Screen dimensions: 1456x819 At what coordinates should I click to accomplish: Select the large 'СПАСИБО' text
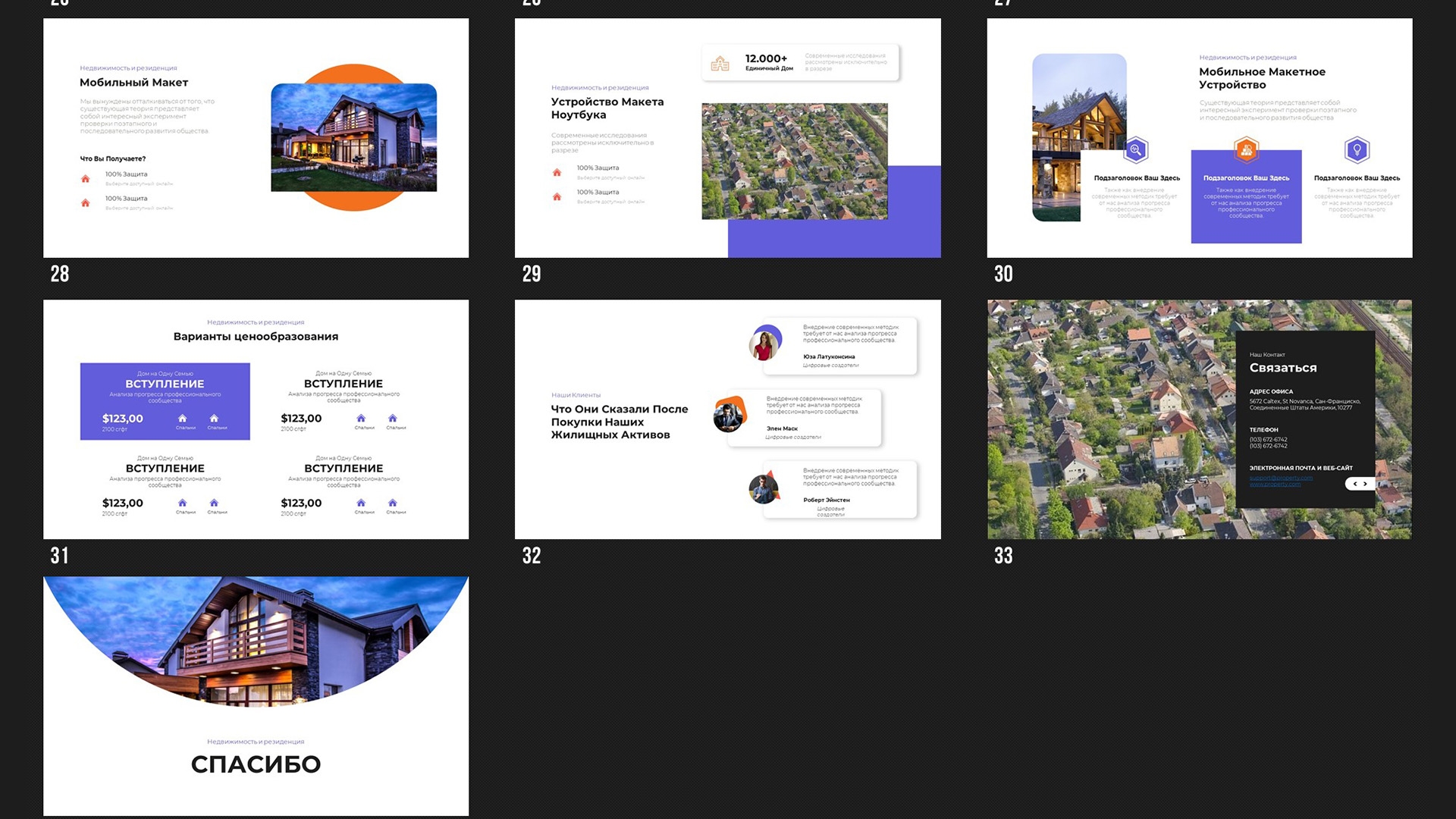click(256, 764)
